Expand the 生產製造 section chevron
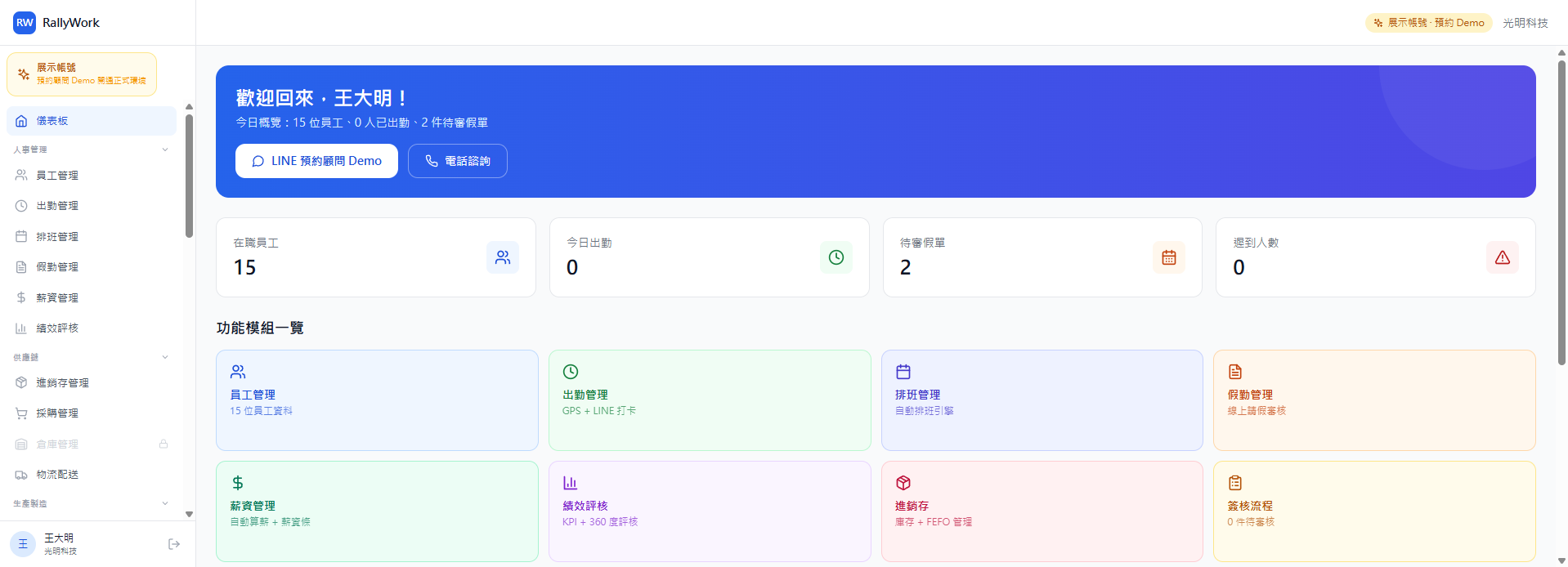Viewport: 1568px width, 567px height. pos(165,503)
